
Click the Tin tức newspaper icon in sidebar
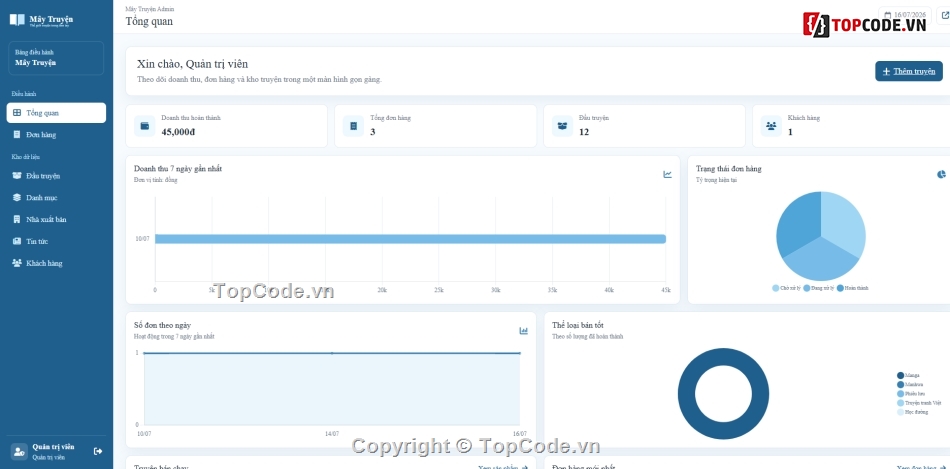(17, 241)
